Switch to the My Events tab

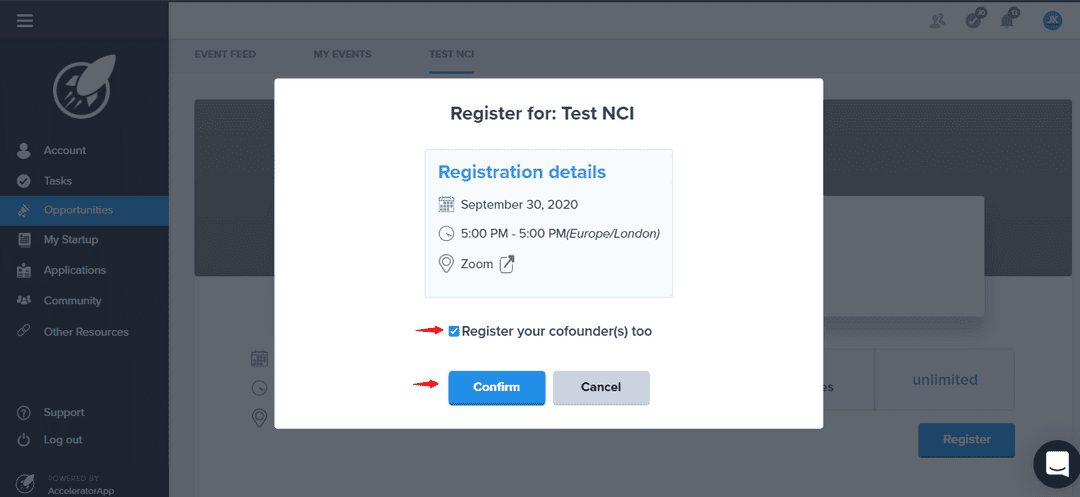coord(342,54)
